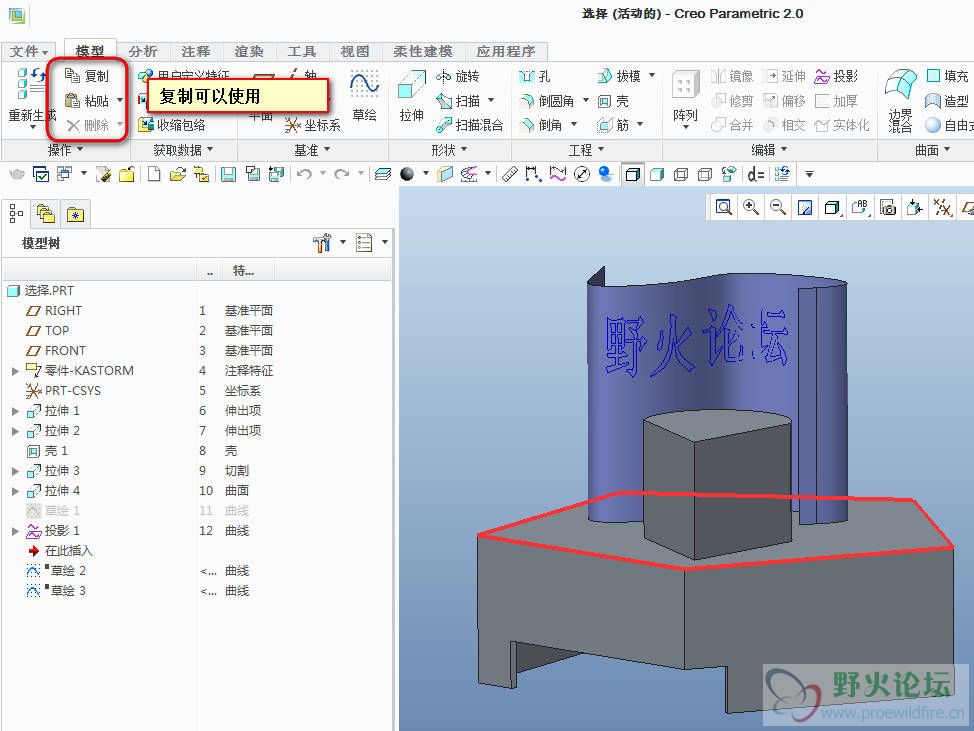Select the 旋转 (Revolve) tool
The height and width of the screenshot is (731, 974).
click(458, 77)
